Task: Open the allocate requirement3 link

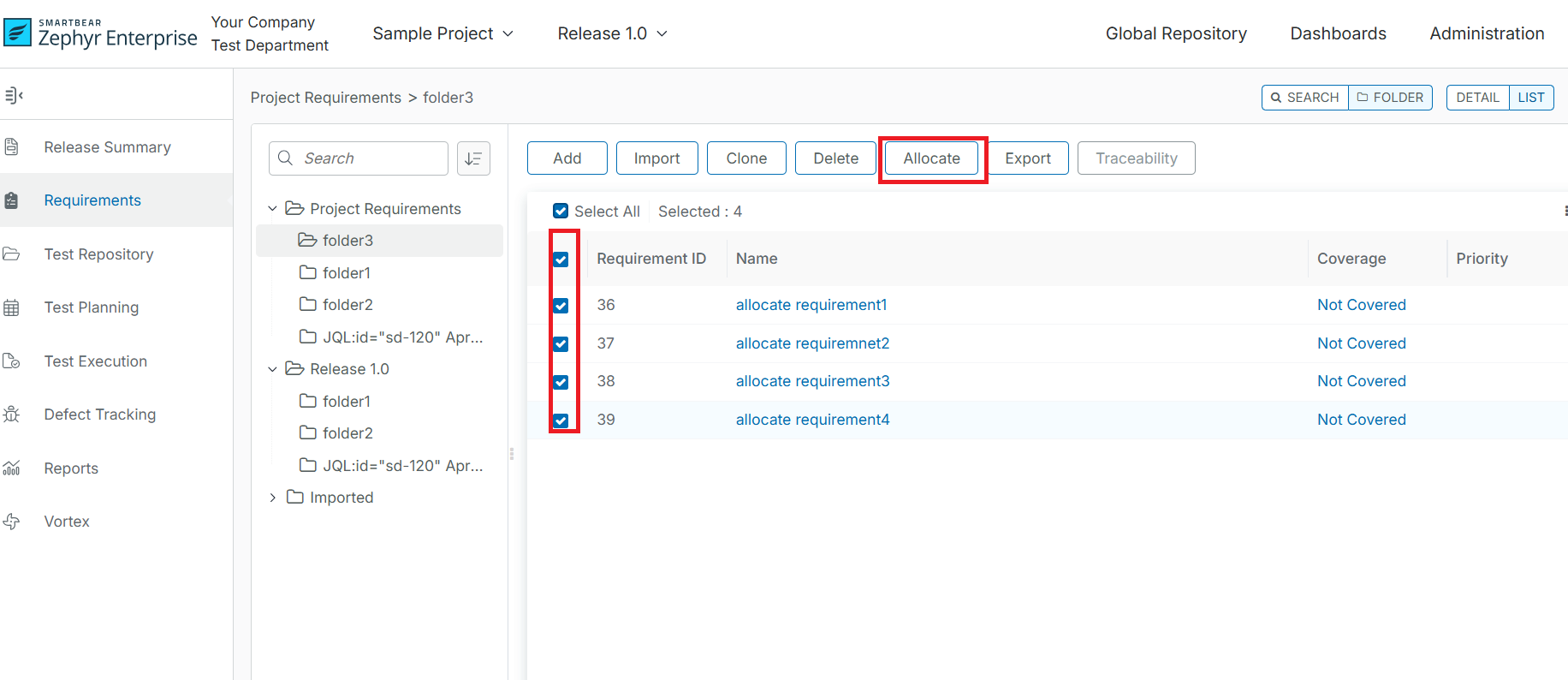Action: [812, 381]
